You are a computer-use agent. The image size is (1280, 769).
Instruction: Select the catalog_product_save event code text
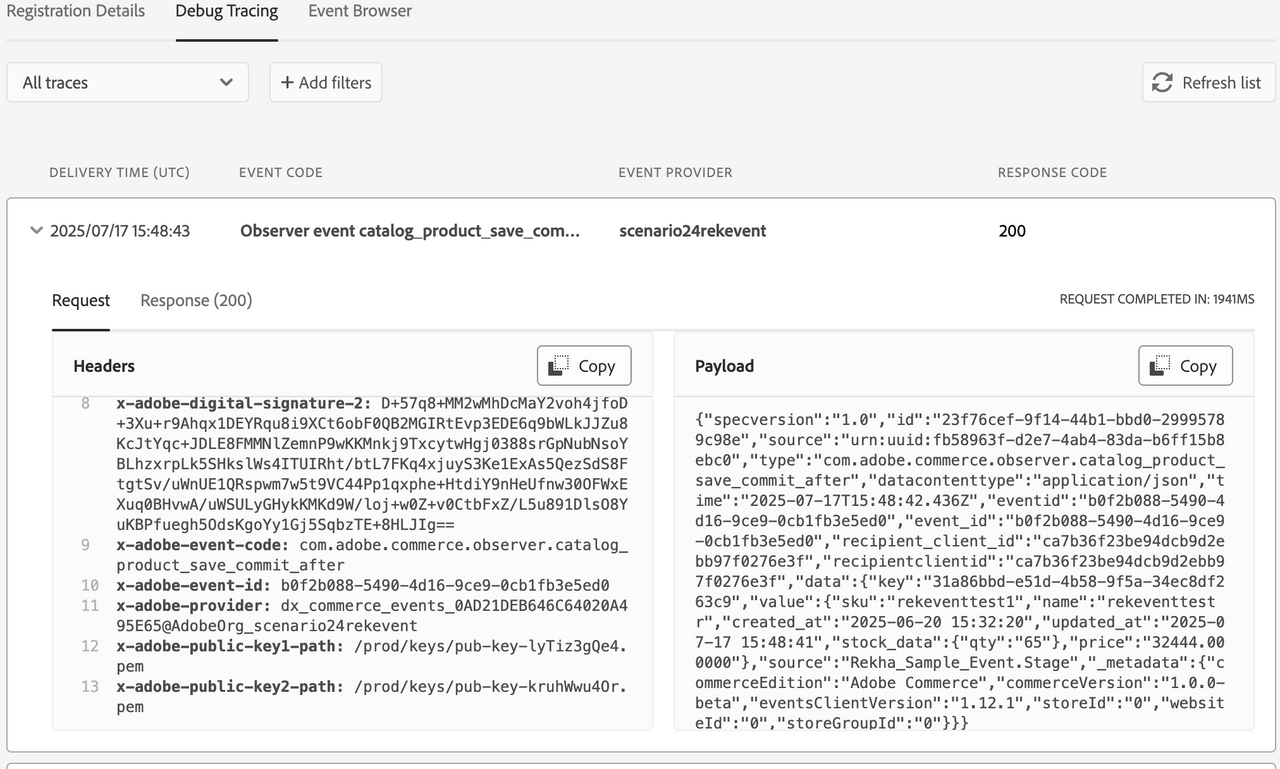pyautogui.click(x=409, y=230)
